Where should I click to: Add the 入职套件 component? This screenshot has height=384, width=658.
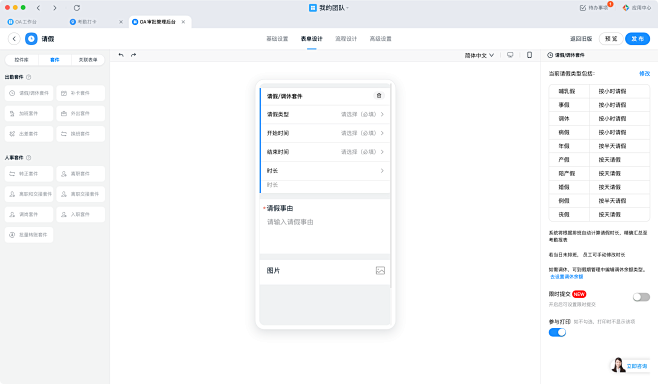[81, 214]
